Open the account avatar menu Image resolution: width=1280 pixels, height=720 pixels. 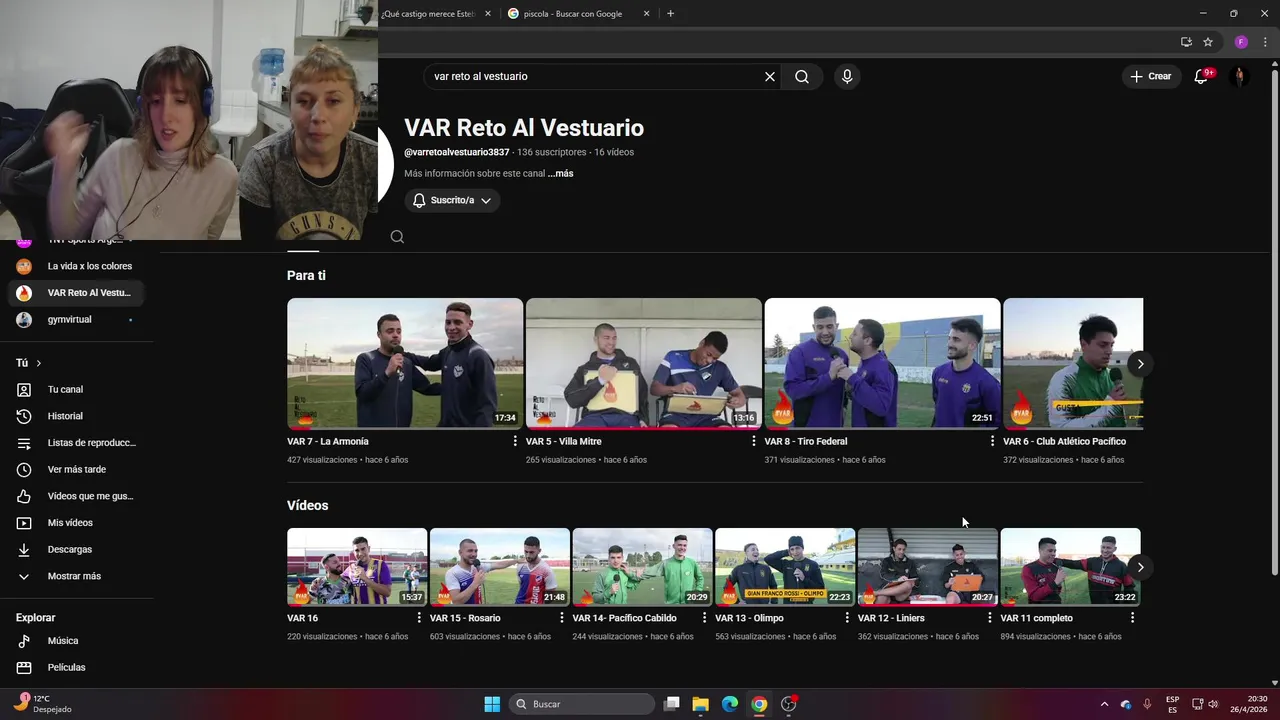(x=1239, y=76)
